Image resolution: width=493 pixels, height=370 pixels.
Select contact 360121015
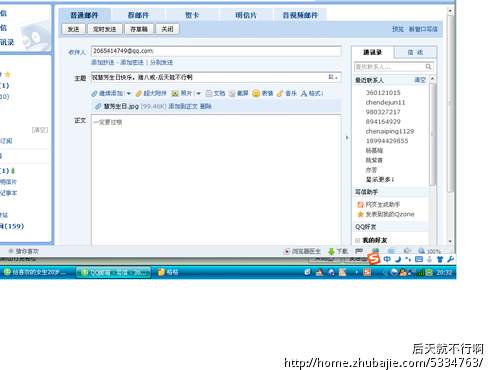[383, 93]
